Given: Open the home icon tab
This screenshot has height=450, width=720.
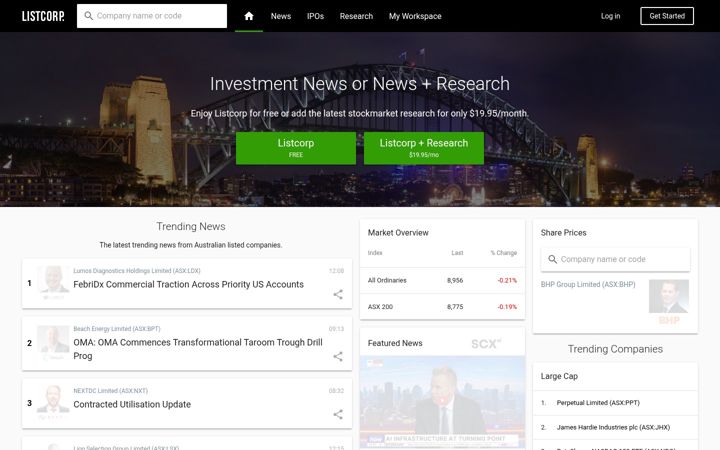Looking at the screenshot, I should [x=249, y=16].
